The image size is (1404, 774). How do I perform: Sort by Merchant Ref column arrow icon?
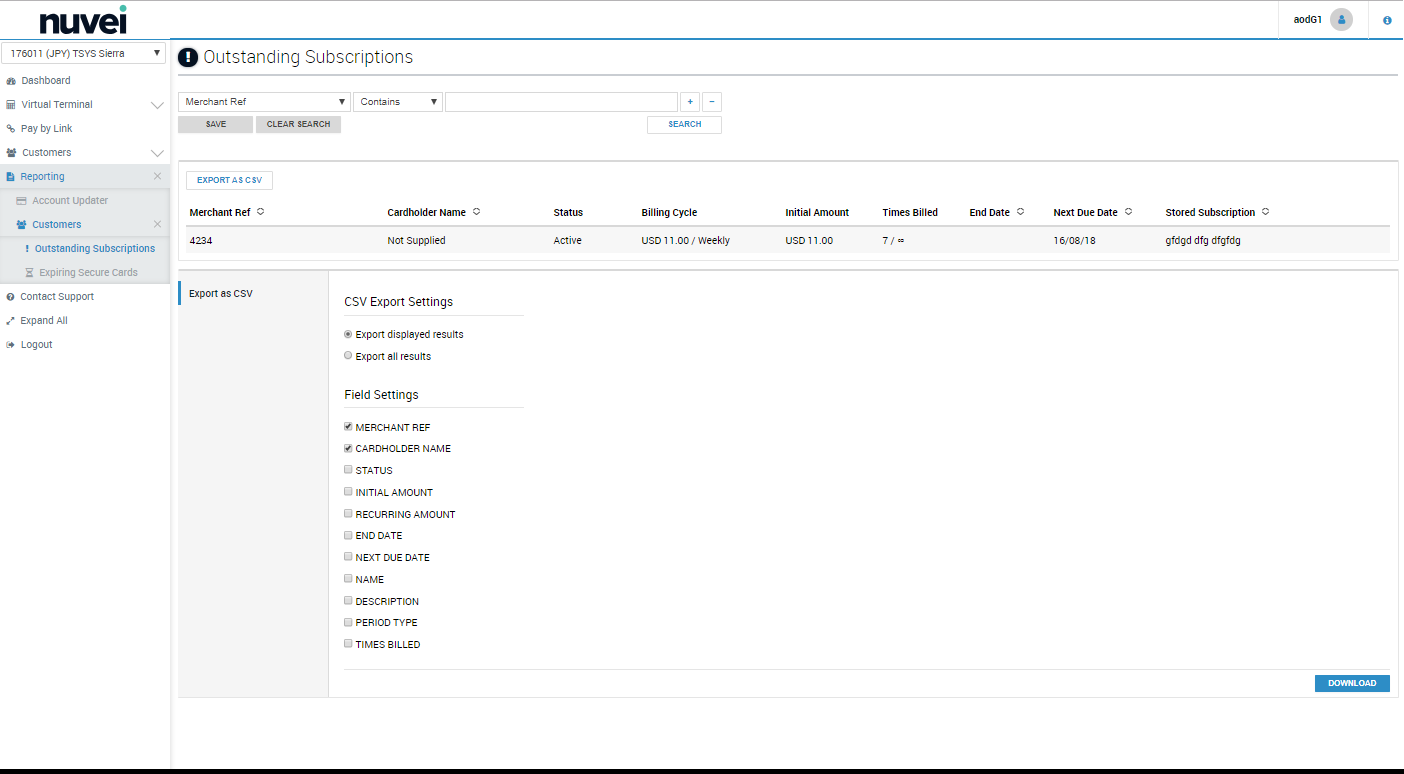pyautogui.click(x=261, y=212)
